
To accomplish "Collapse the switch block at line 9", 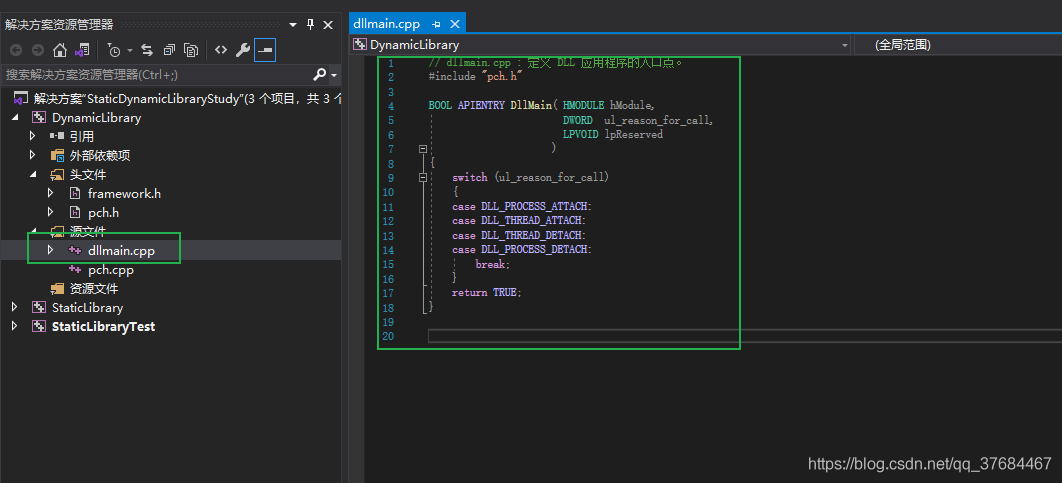I will (423, 177).
